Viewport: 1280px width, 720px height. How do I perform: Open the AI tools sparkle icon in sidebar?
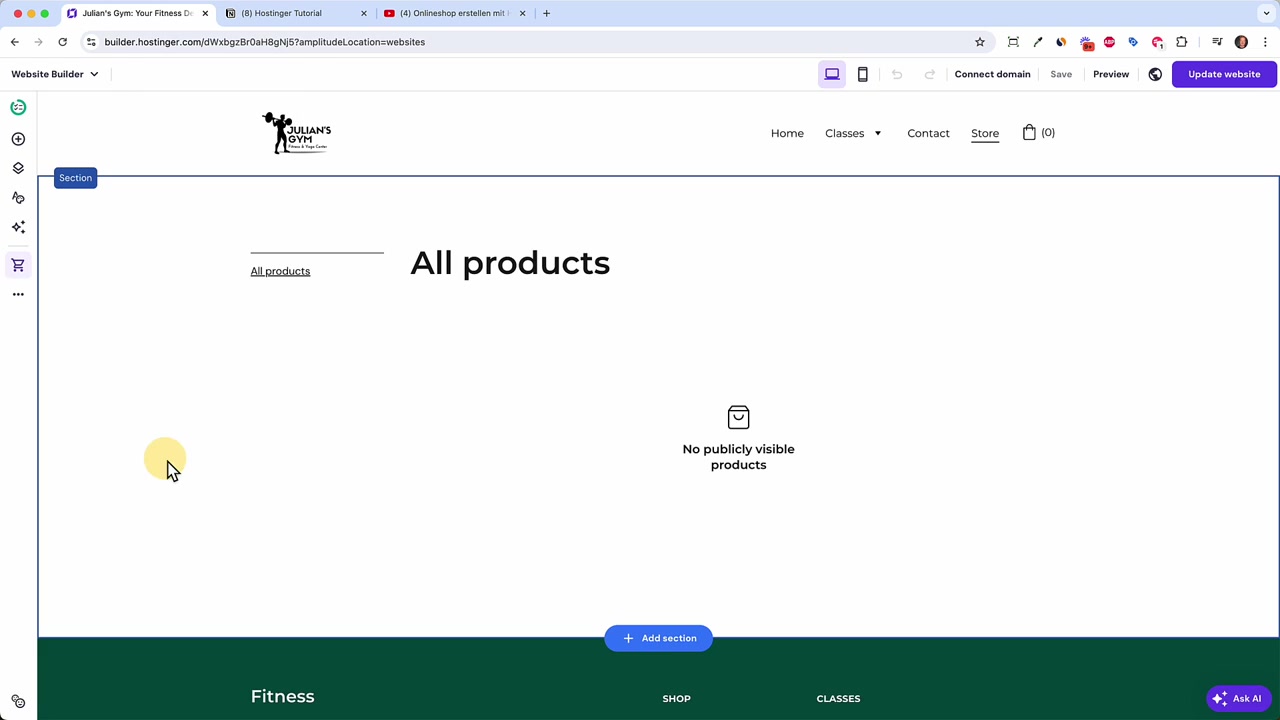(x=18, y=227)
